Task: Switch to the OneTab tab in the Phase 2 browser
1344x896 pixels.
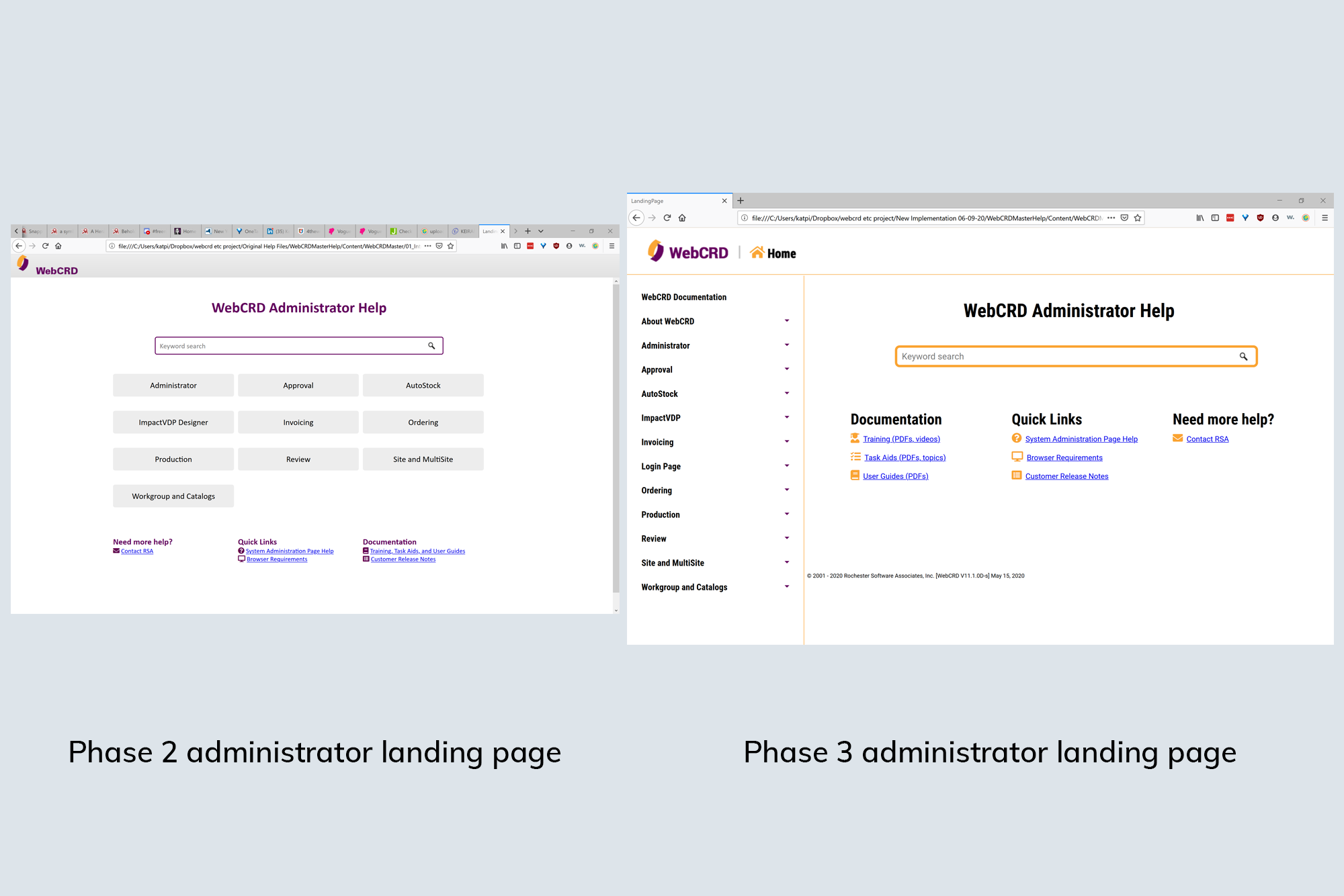Action: coord(247,231)
